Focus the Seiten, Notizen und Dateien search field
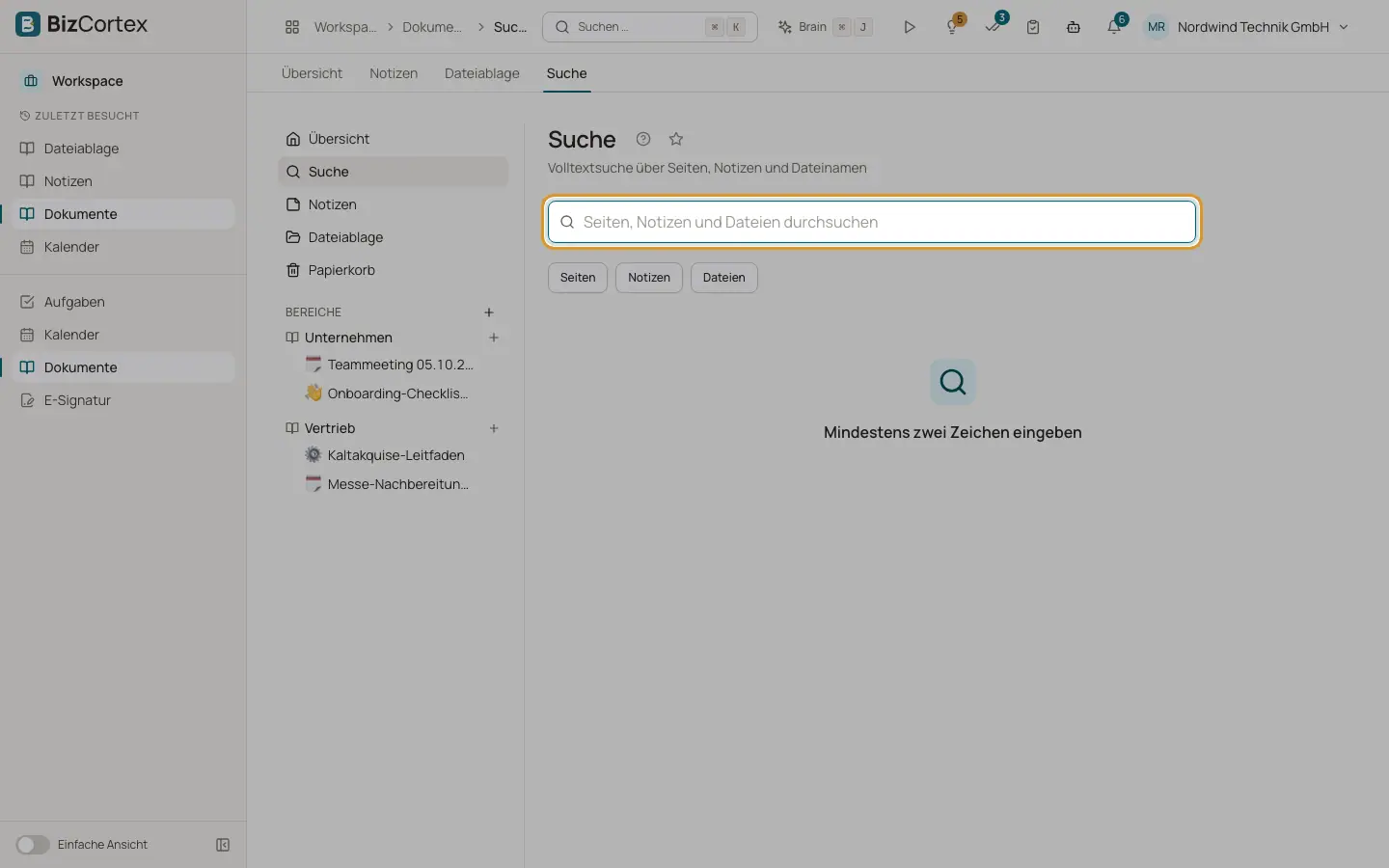Screen dimensions: 1389x868 [x=872, y=222]
